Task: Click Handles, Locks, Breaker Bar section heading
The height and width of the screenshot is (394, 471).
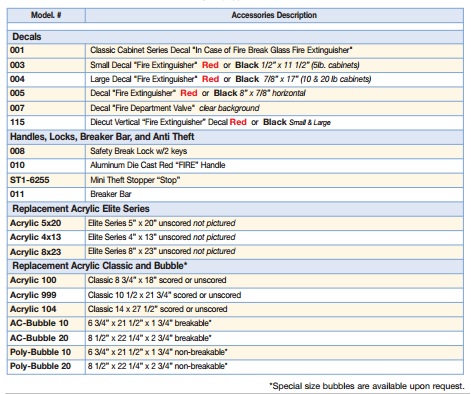Action: click(x=102, y=137)
